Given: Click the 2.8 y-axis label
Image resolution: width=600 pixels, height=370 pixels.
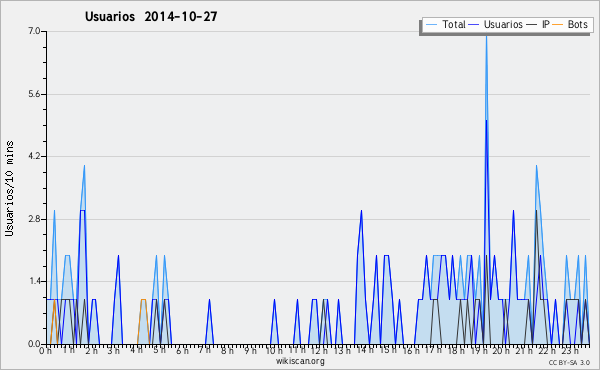Looking at the screenshot, I should click(34, 219).
